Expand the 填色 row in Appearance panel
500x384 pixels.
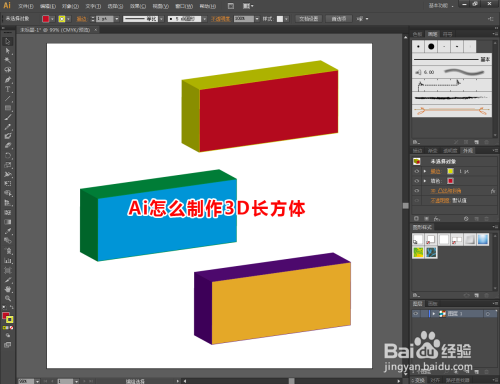tap(425, 181)
